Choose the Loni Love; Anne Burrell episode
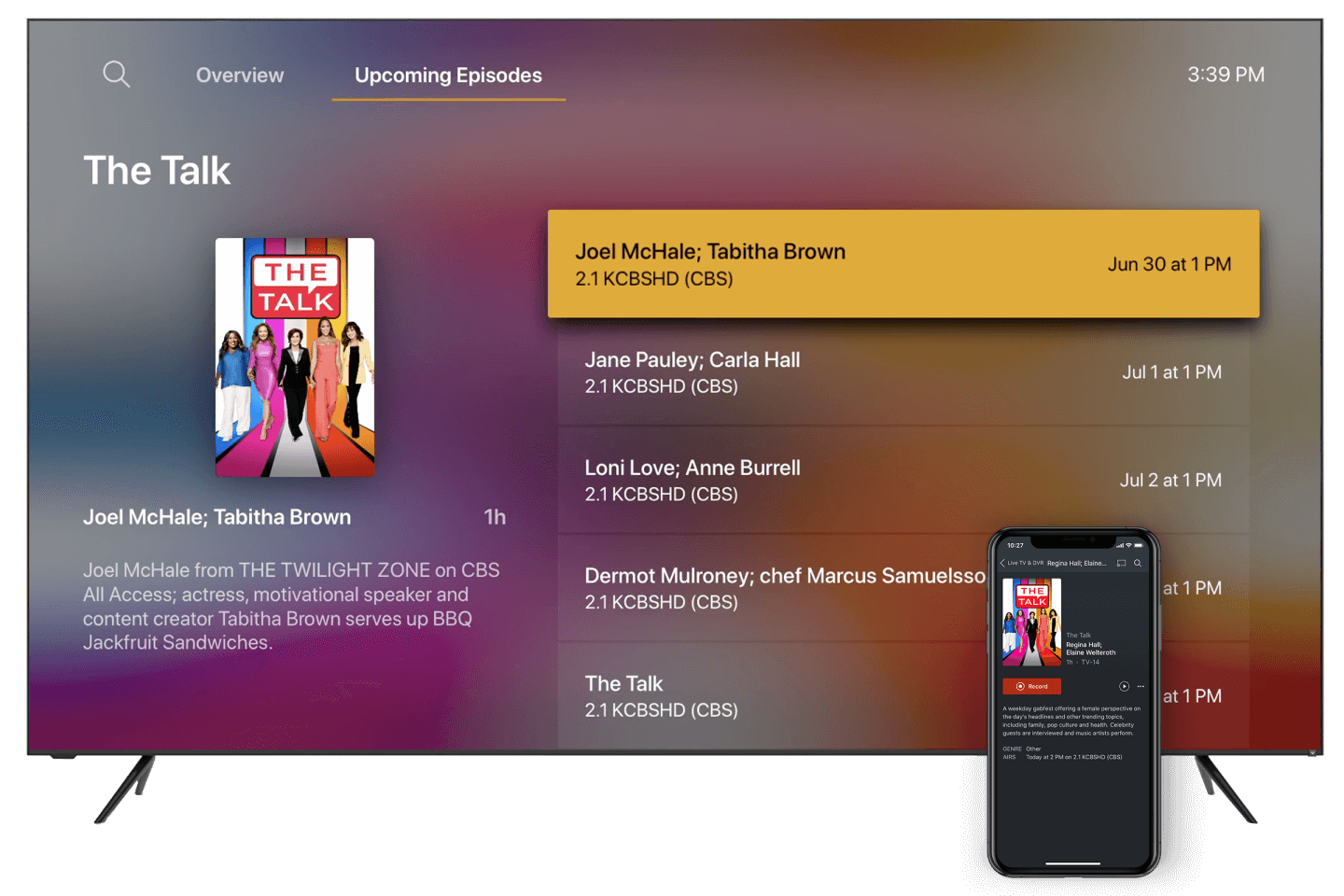1344x896 pixels. coord(903,481)
